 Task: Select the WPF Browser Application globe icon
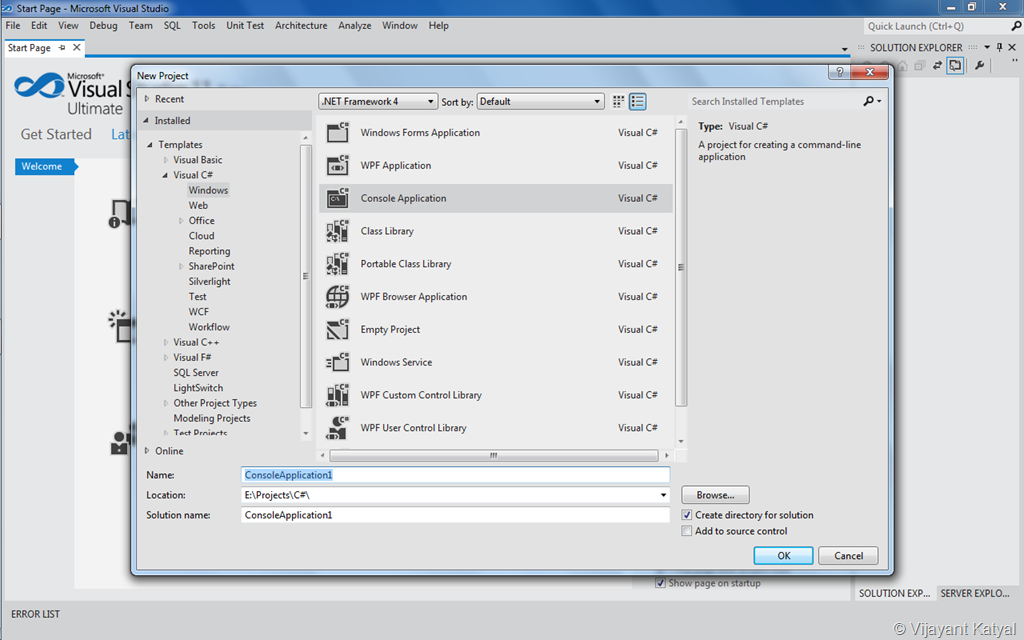point(338,296)
